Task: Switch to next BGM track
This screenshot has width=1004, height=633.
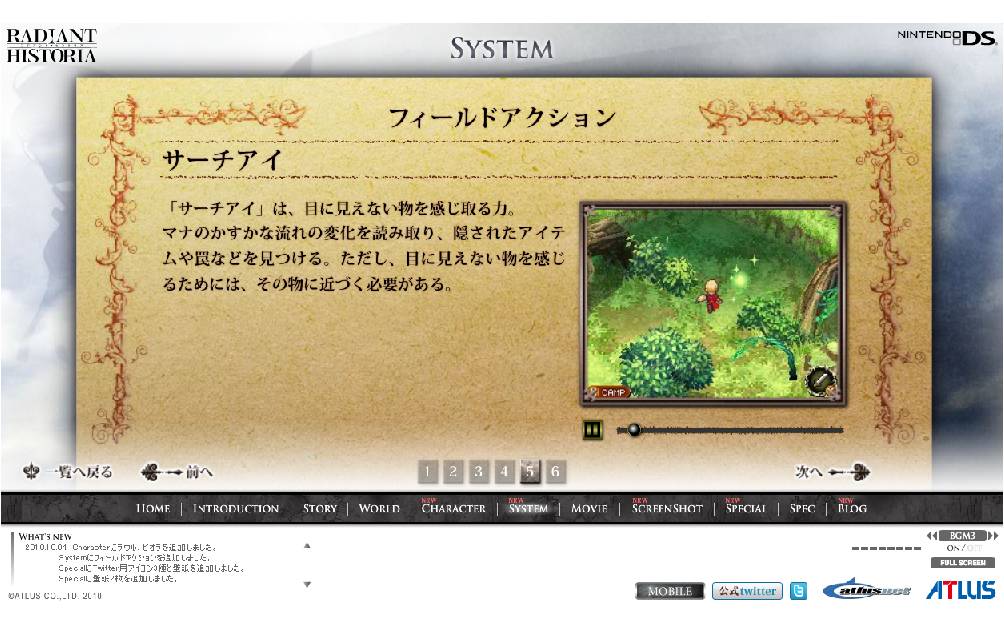Action: (x=992, y=536)
